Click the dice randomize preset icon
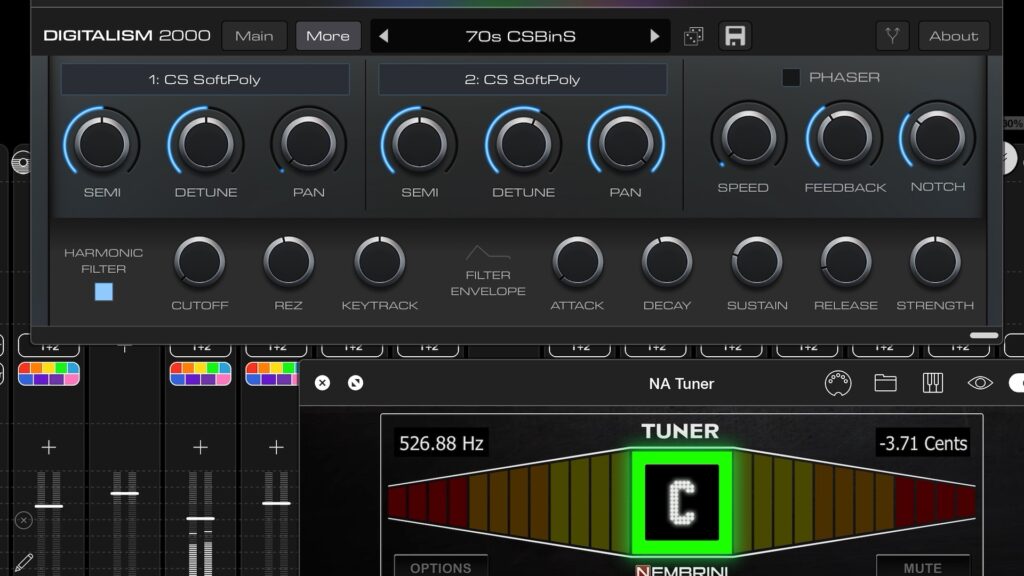The image size is (1024, 576). pyautogui.click(x=693, y=36)
